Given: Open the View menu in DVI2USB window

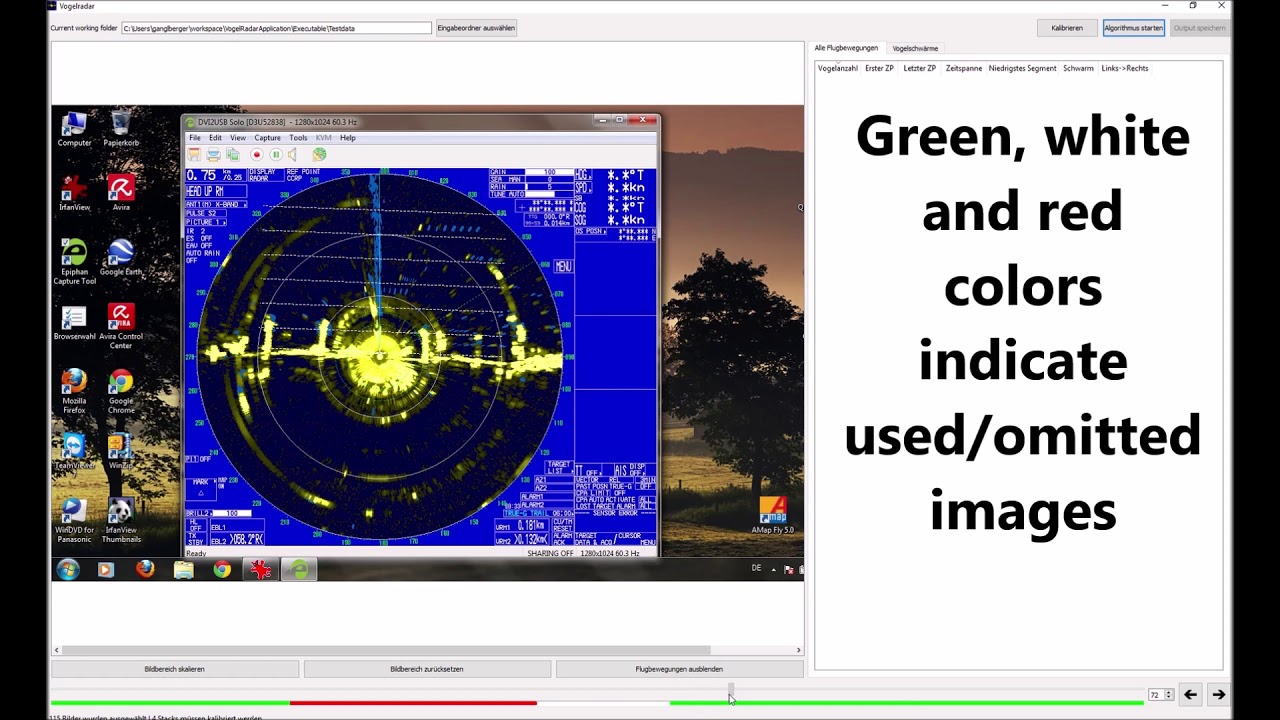Looking at the screenshot, I should (238, 138).
